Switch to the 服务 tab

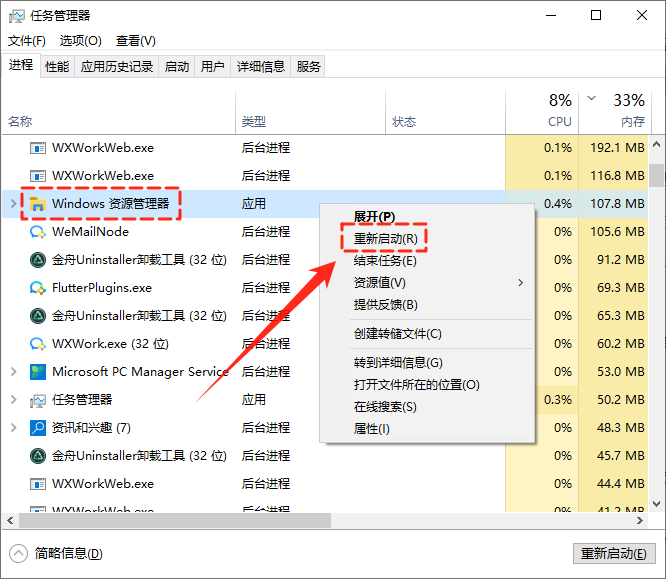click(x=308, y=67)
